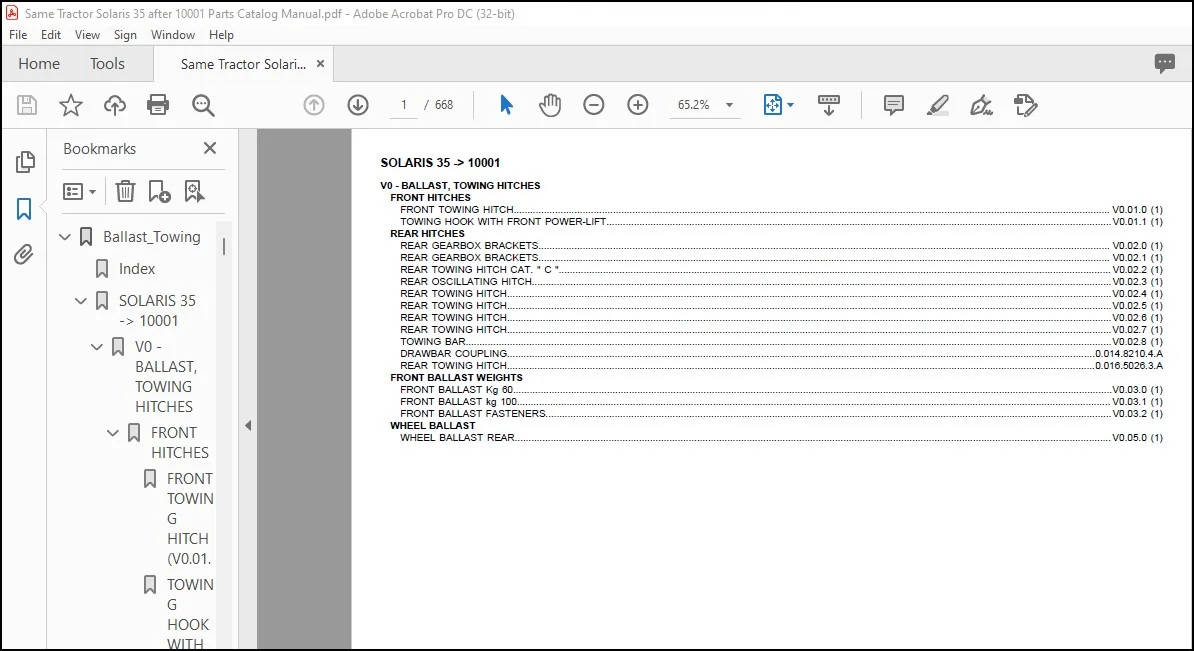Open the Index bookmark

[x=136, y=269]
